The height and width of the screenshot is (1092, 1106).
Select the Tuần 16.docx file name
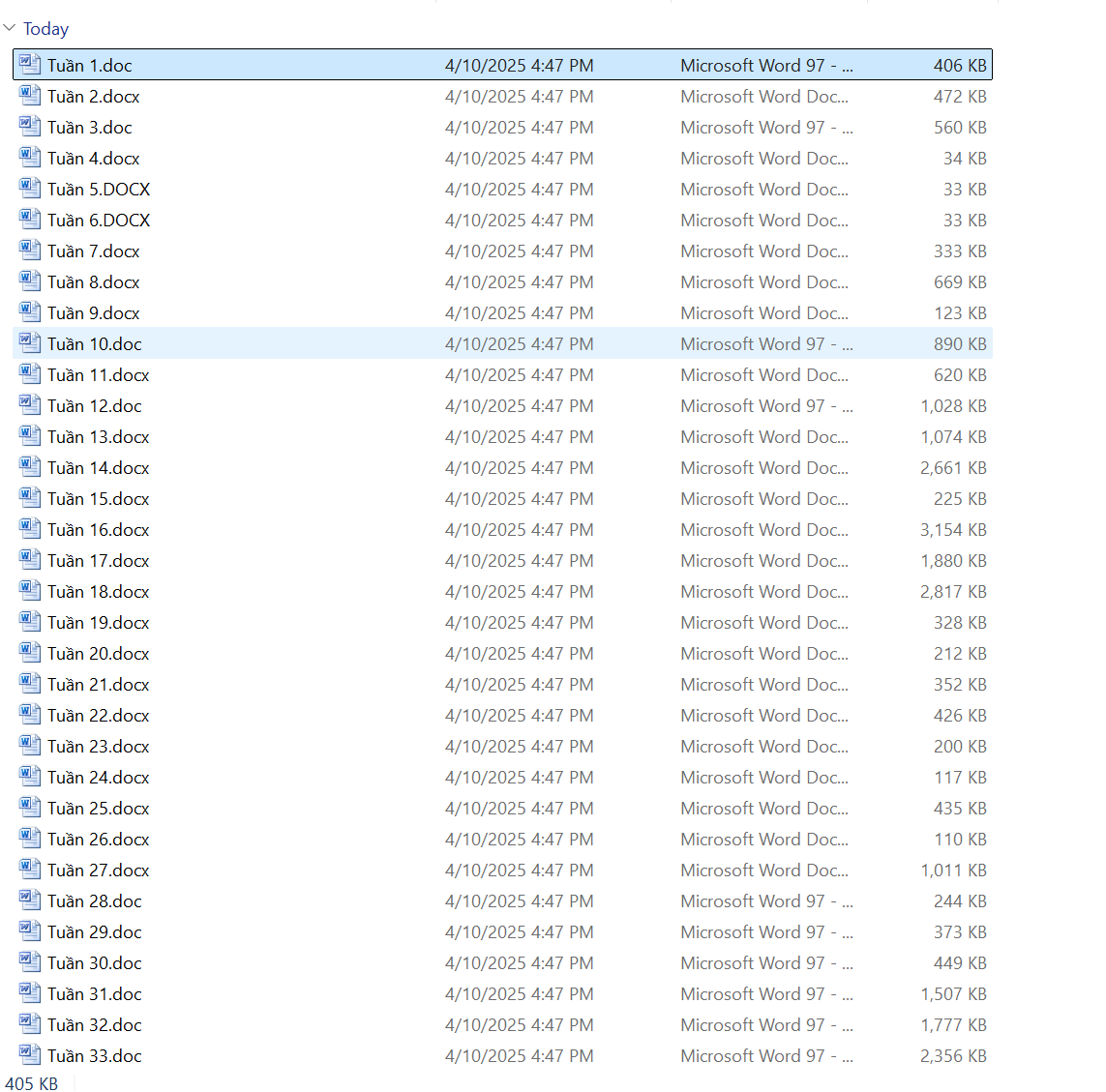click(x=99, y=530)
